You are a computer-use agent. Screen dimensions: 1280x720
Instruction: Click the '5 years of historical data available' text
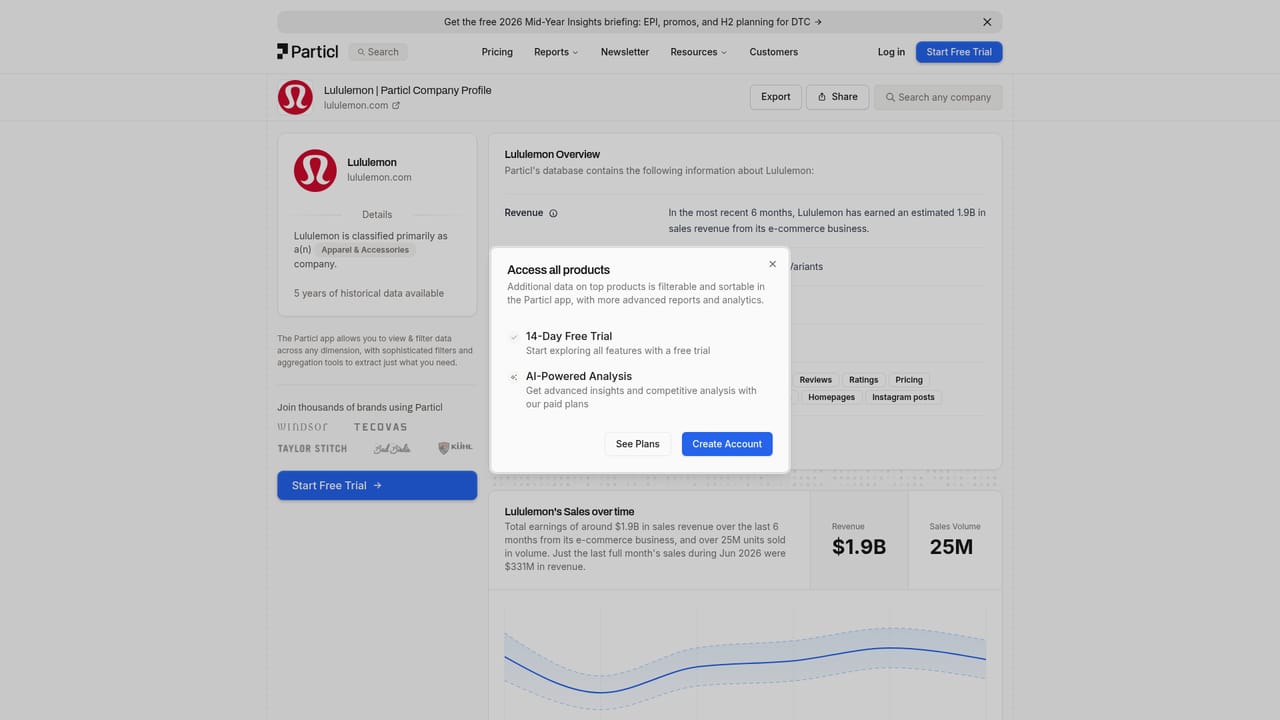[x=369, y=293]
